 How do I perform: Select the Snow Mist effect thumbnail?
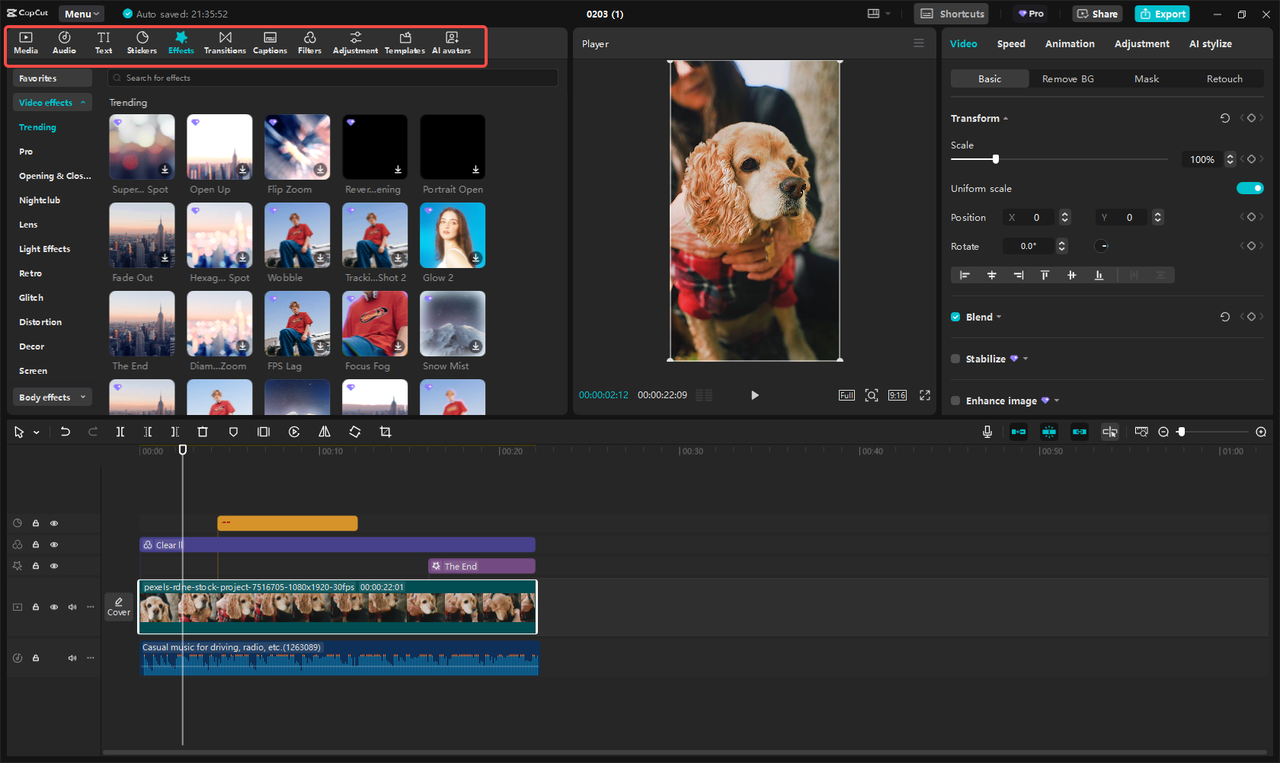pyautogui.click(x=452, y=322)
